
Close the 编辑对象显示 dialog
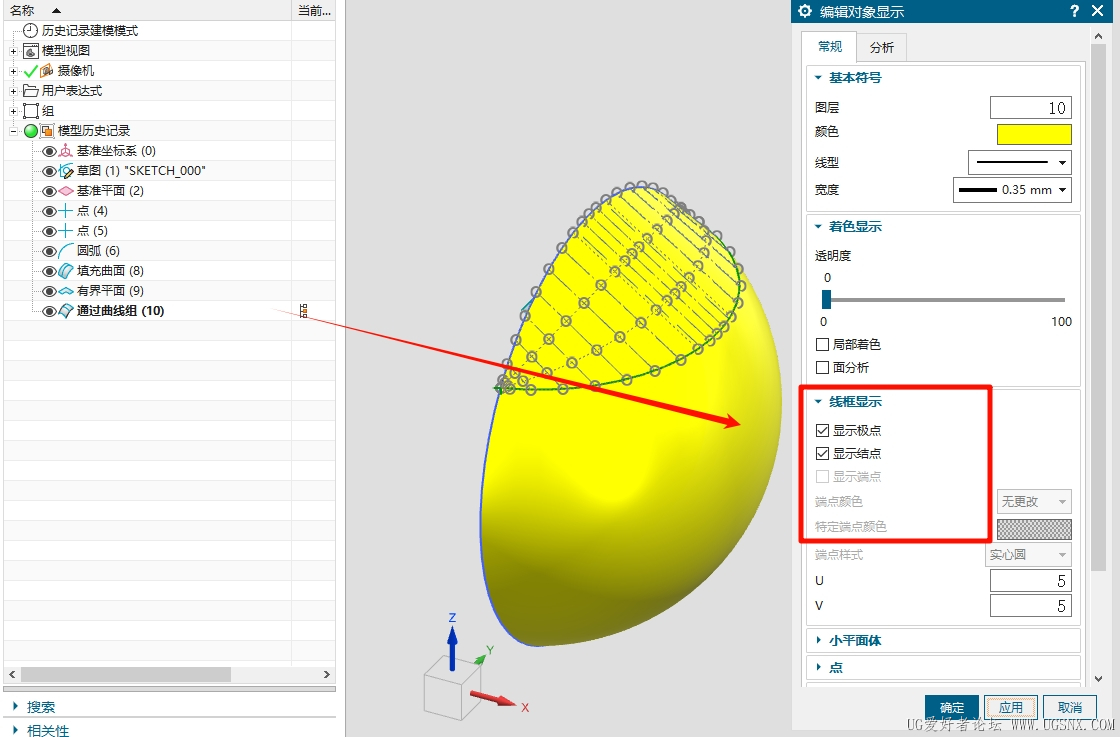pyautogui.click(x=1098, y=11)
